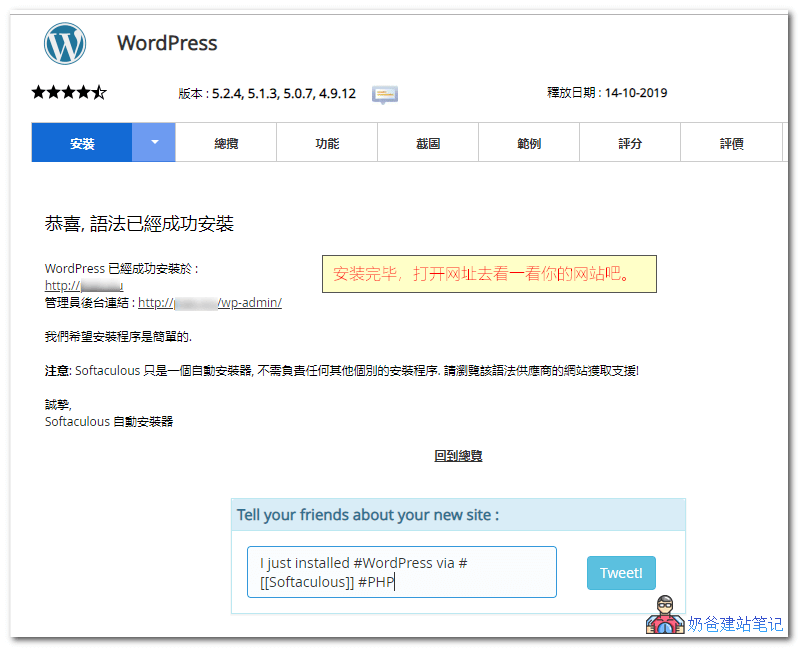The width and height of the screenshot is (799, 648).
Task: Click the WordPress title text
Action: [x=167, y=43]
